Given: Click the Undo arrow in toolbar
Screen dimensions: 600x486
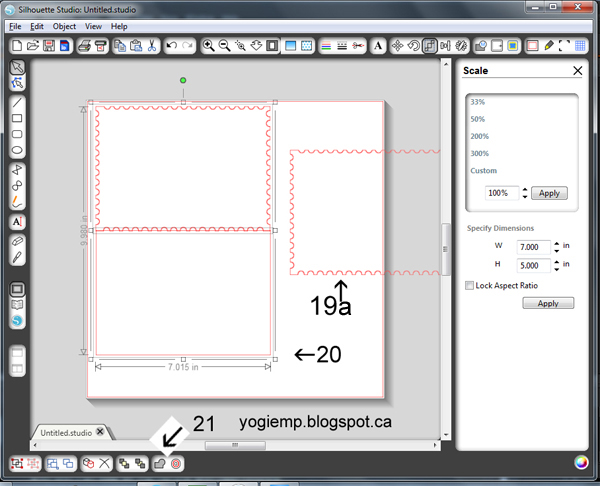Looking at the screenshot, I should pos(173,46).
